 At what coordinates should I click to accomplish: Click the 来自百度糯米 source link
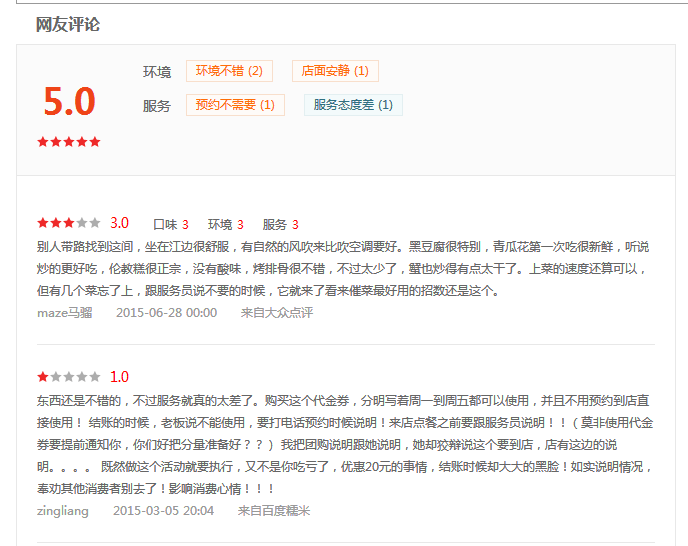(x=274, y=511)
